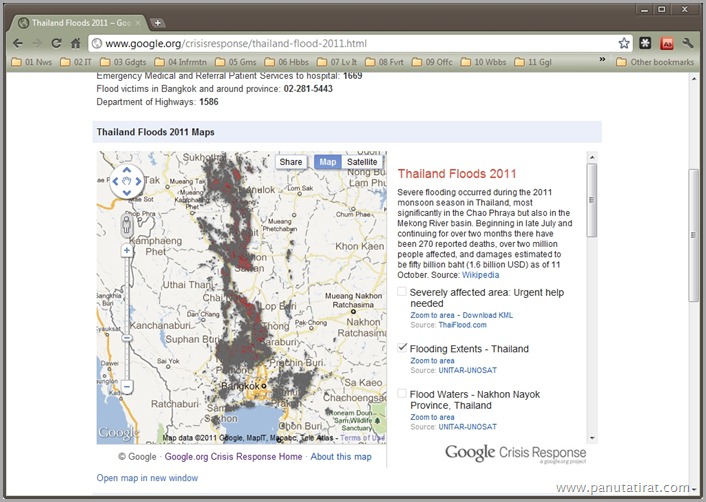Switch to the Satellite view tab
The image size is (706, 502).
[x=362, y=162]
